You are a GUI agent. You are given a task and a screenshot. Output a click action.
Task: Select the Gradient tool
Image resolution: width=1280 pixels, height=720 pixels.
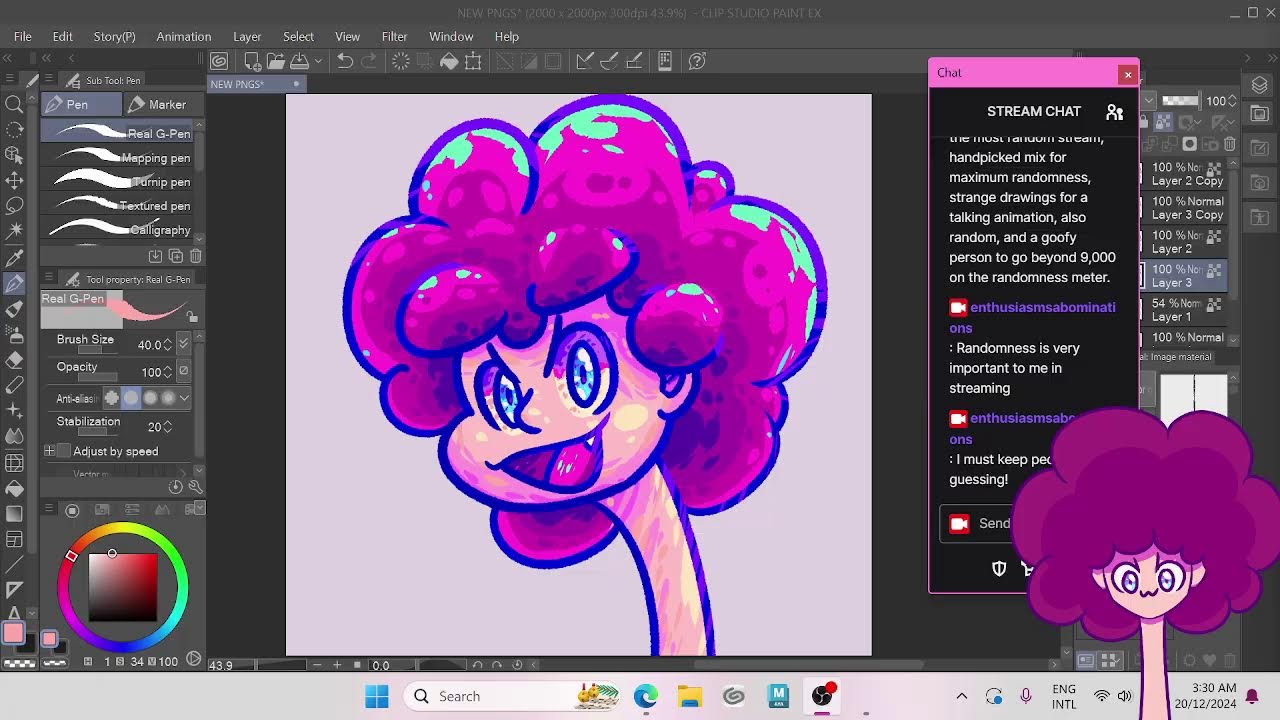[14, 514]
